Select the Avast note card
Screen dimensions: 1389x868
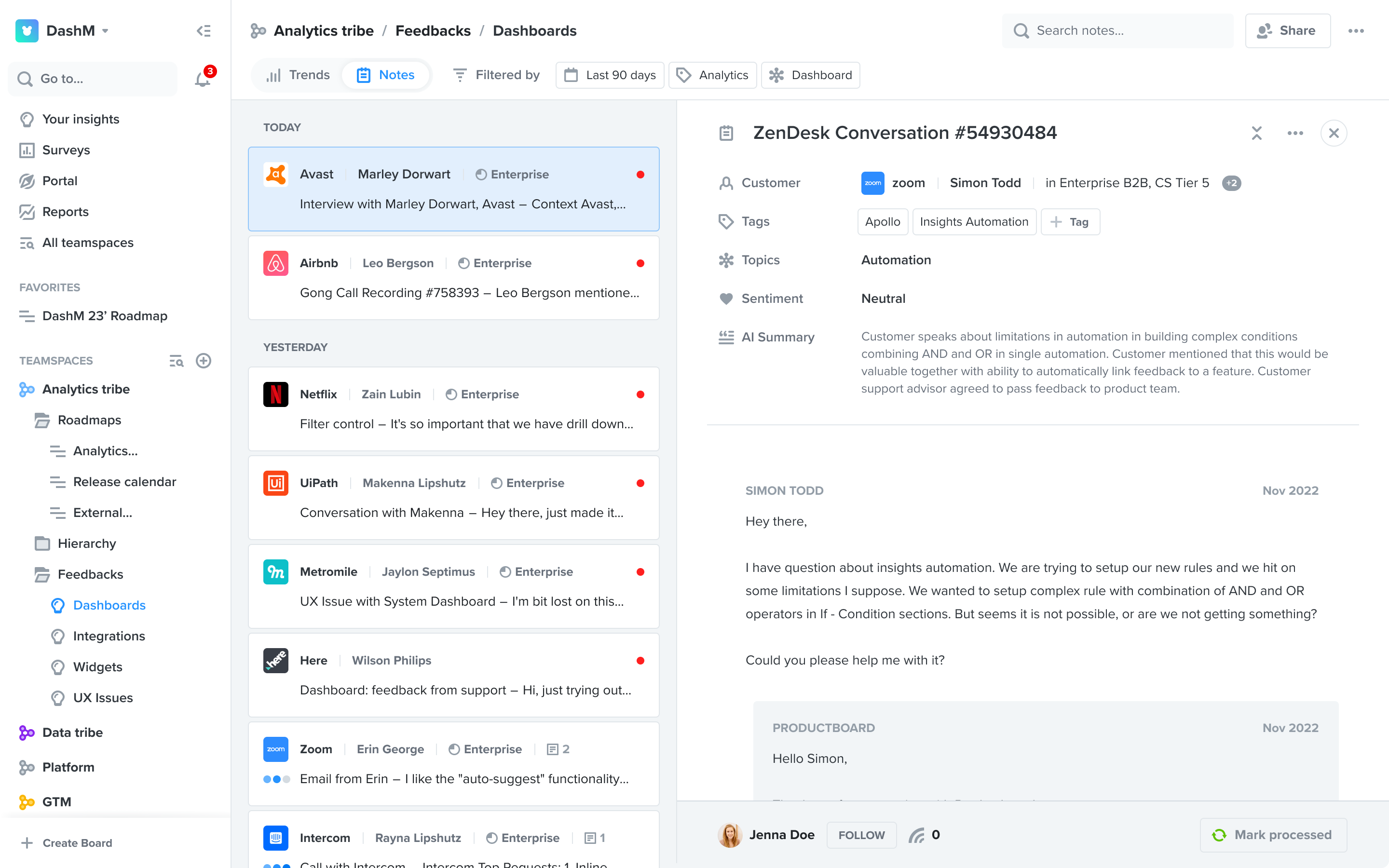(x=453, y=189)
